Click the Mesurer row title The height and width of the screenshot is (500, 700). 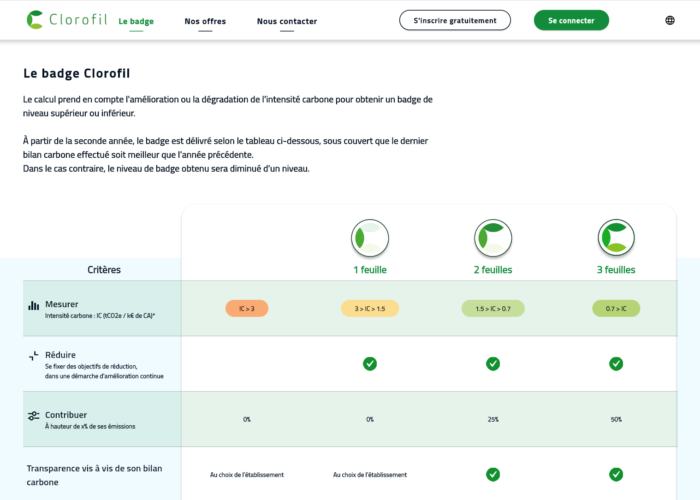(x=62, y=304)
